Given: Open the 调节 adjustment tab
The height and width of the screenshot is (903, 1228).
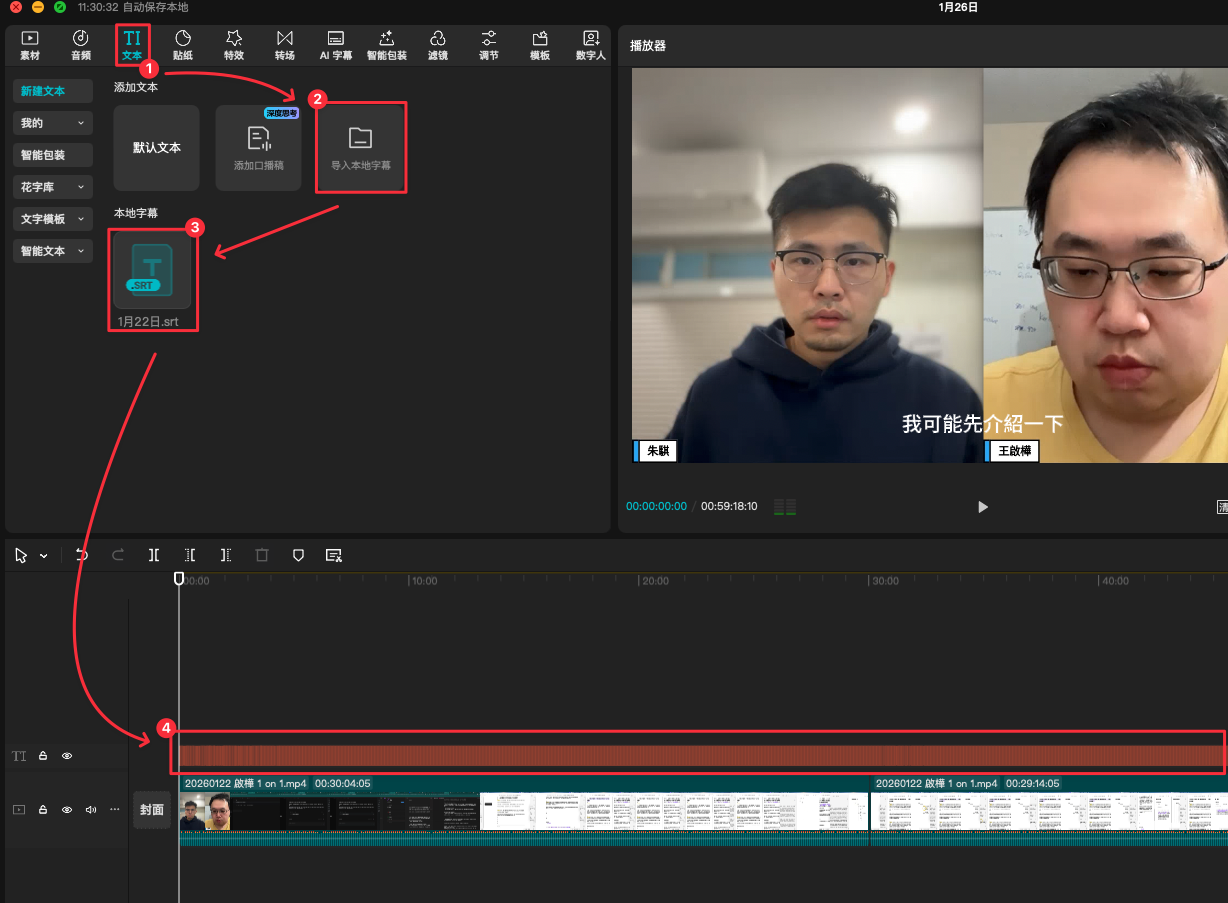Looking at the screenshot, I should click(489, 45).
